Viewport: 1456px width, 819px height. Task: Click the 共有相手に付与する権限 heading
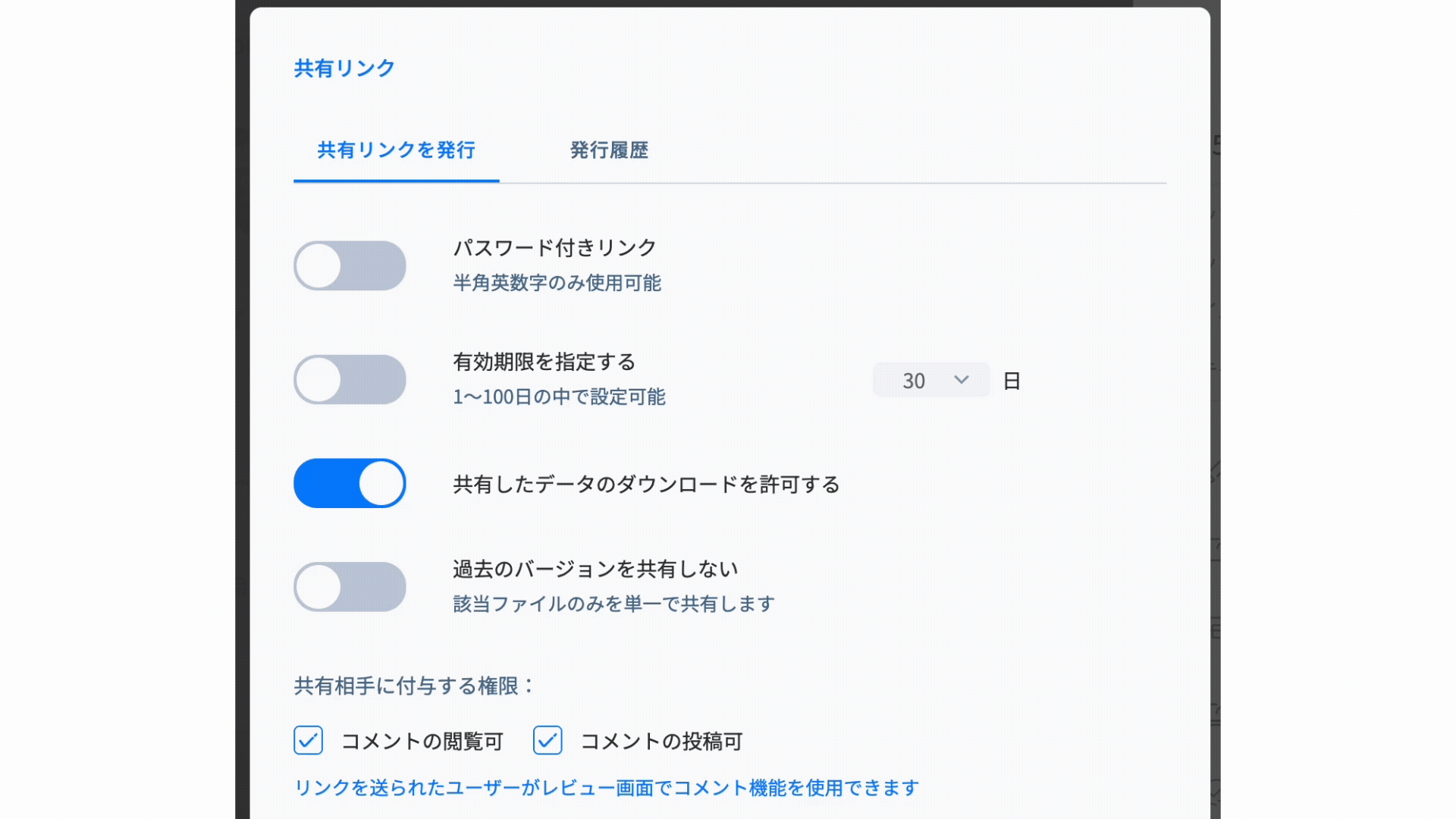[413, 686]
